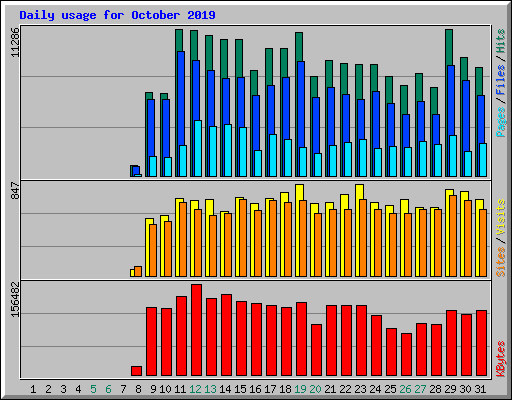Click the 847 visits axis maximum label
The image size is (512, 400).
15,190
